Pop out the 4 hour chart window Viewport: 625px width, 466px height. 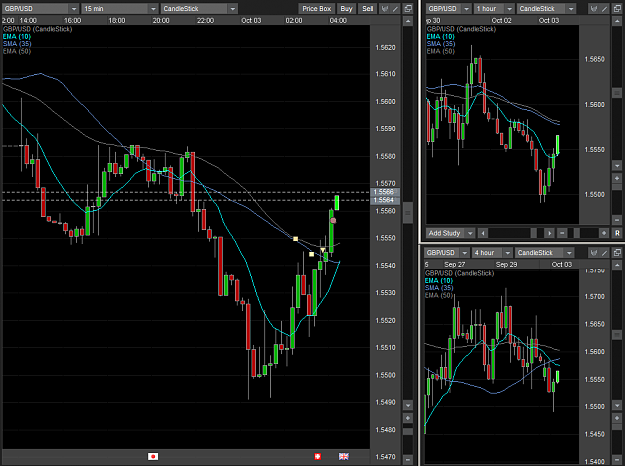tap(617, 253)
